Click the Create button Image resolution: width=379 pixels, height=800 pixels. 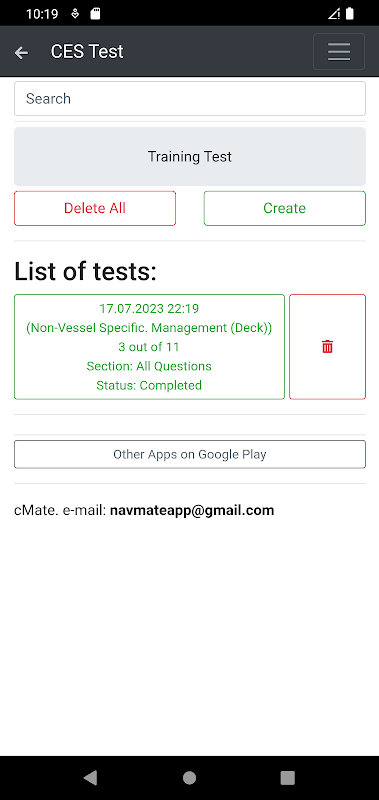[x=285, y=208]
